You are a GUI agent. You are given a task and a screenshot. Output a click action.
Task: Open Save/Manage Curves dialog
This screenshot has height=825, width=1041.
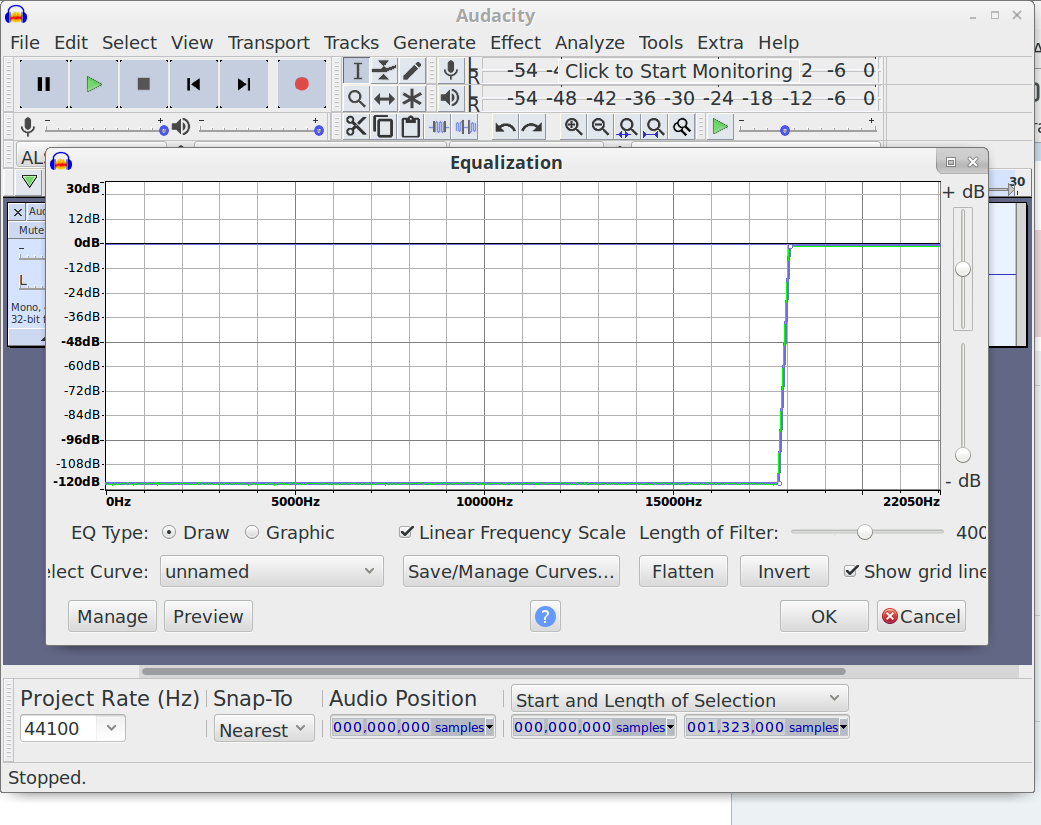click(x=511, y=571)
